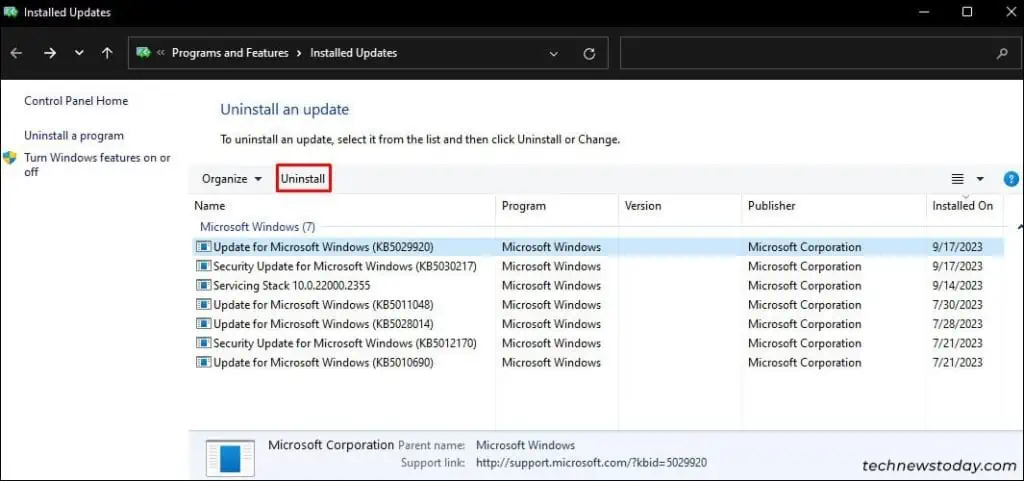Screen dimensions: 1024x481
Task: Click the 9/14/2023 installed date cell
Action: pyautogui.click(x=957, y=285)
